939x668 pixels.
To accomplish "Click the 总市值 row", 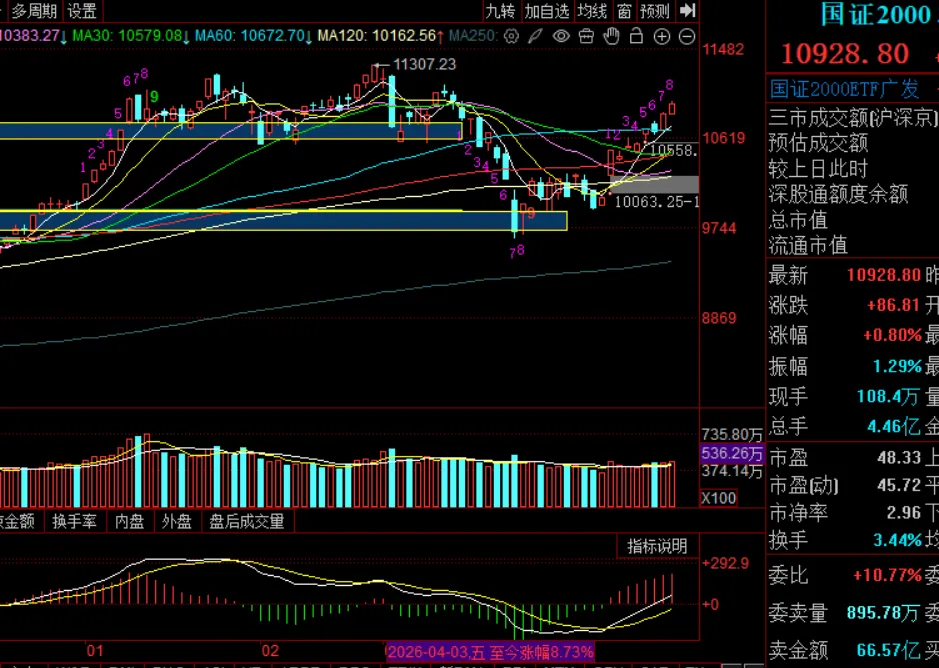I will 798,220.
